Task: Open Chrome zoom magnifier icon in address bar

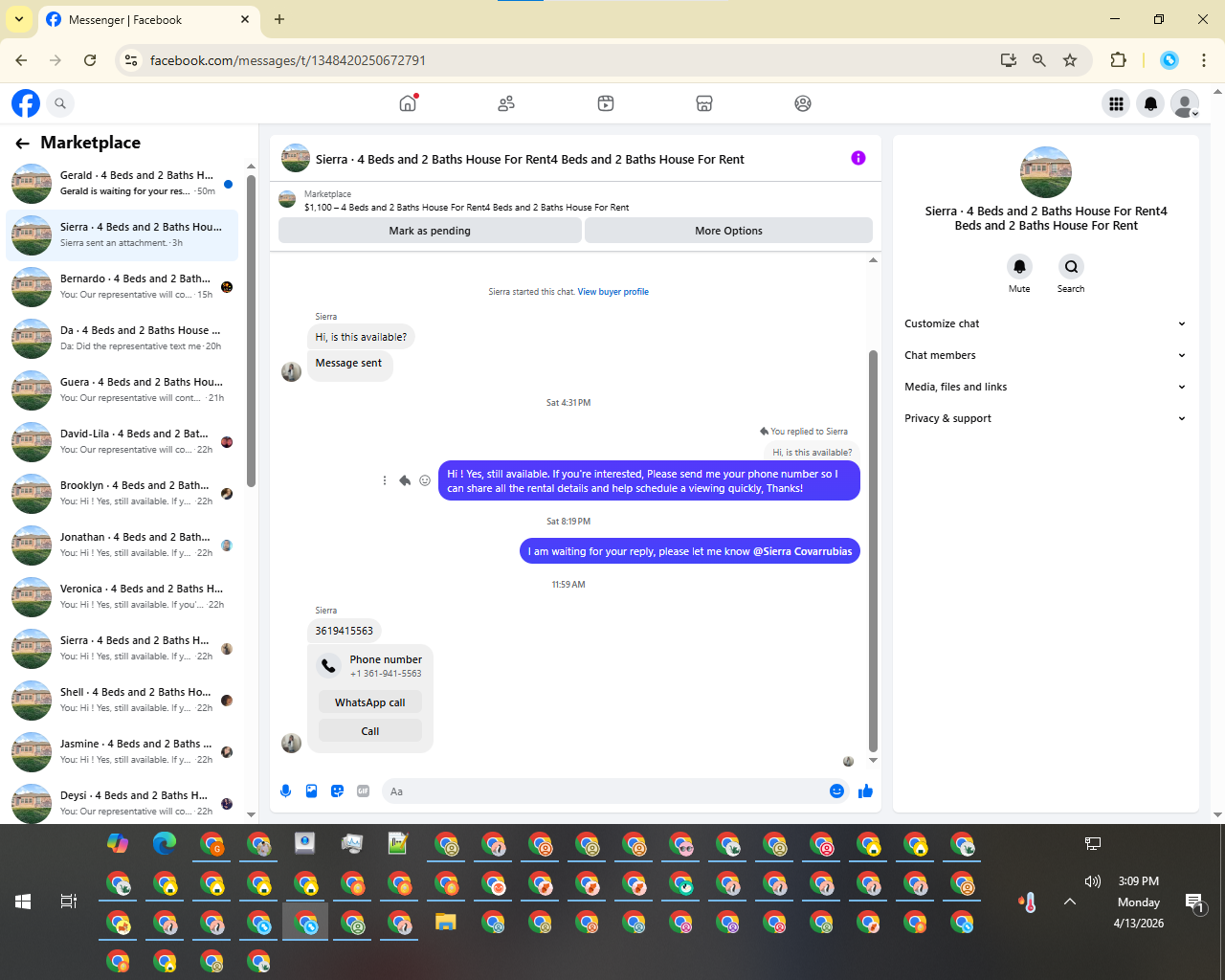Action: click(x=1039, y=60)
